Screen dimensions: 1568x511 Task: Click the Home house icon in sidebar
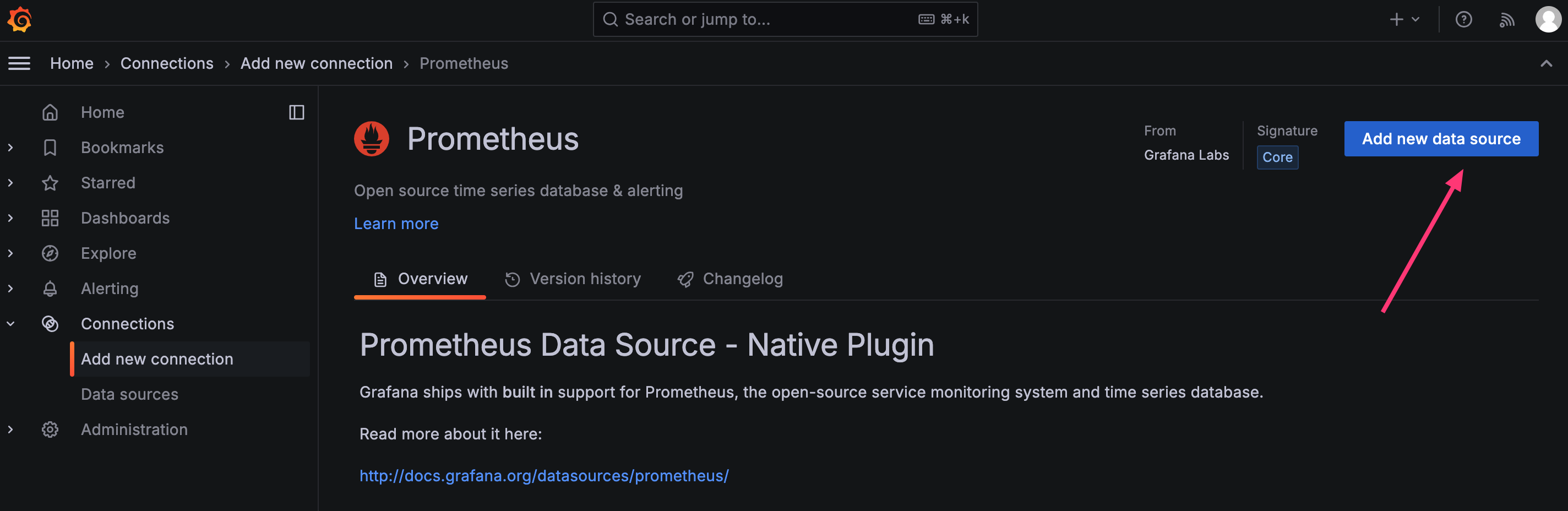50,113
